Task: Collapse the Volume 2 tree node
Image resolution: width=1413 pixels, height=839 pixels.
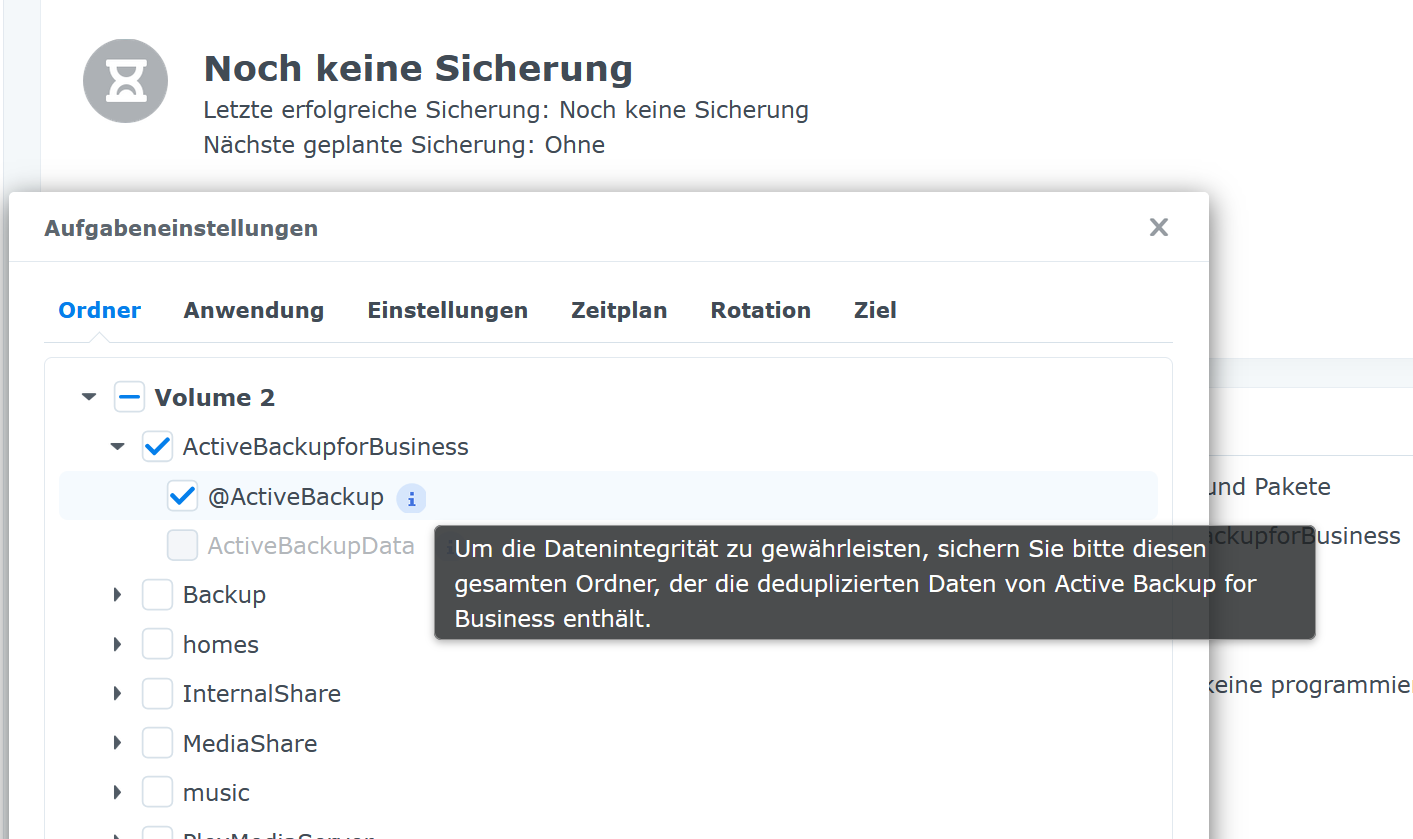Action: (x=88, y=396)
